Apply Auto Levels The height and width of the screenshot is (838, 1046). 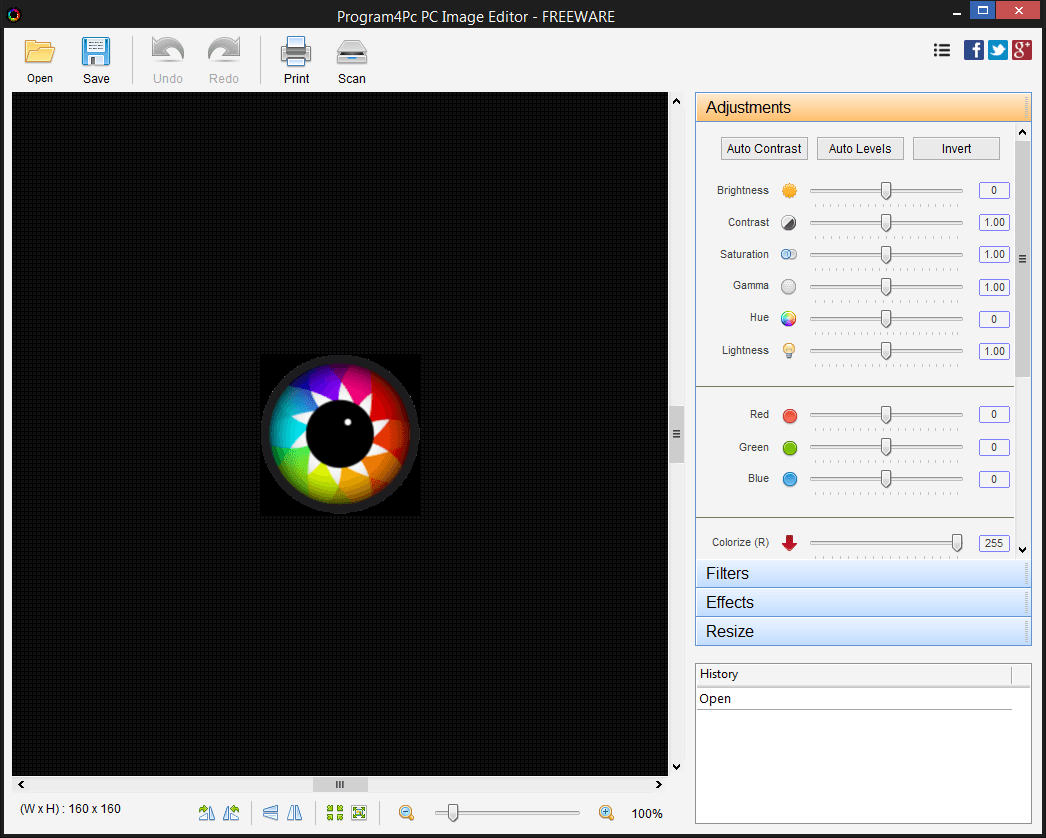pyautogui.click(x=860, y=149)
